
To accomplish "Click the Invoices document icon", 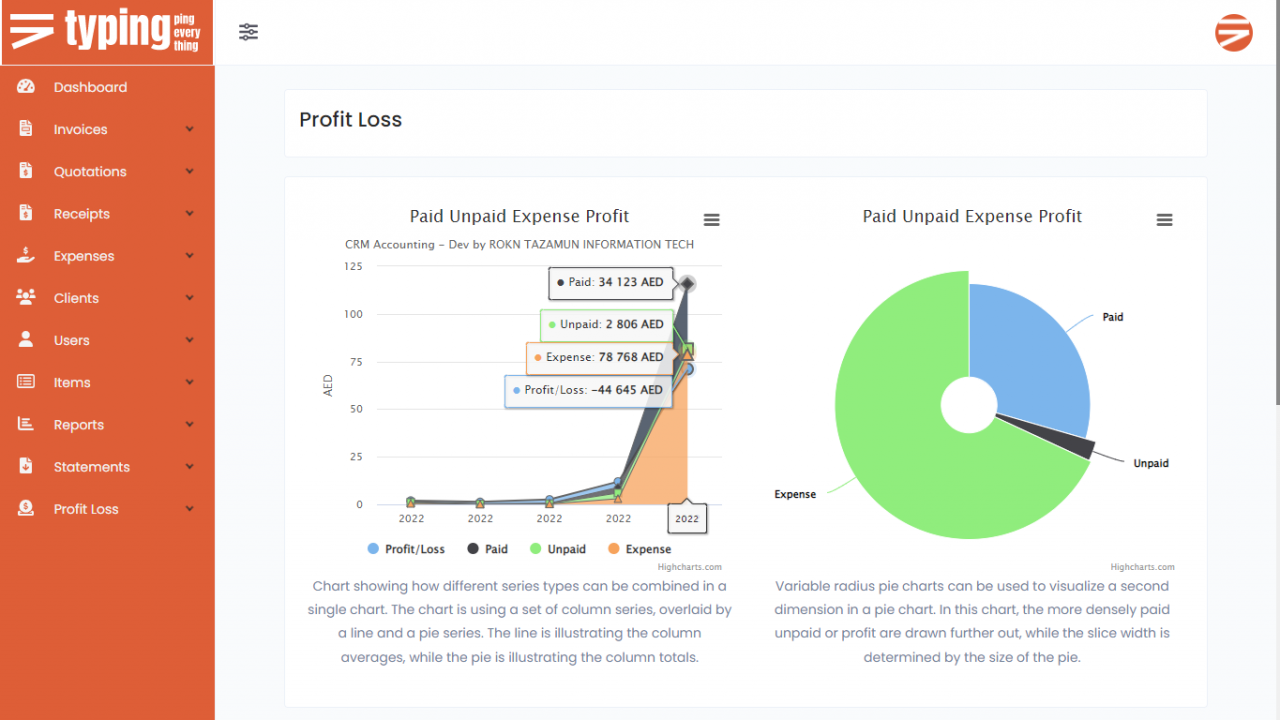I will click(26, 129).
